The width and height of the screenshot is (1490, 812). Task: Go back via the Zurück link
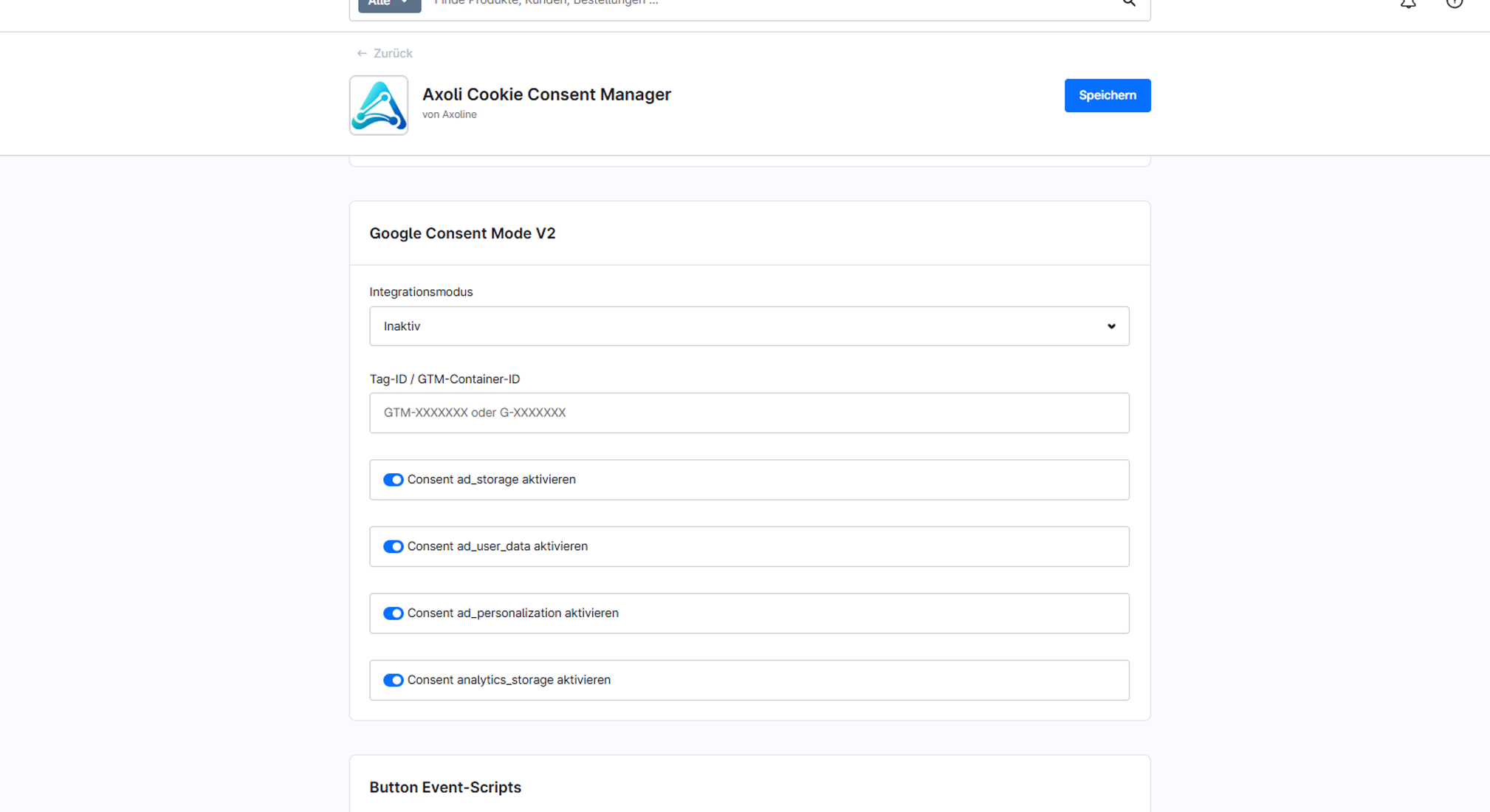pos(385,53)
